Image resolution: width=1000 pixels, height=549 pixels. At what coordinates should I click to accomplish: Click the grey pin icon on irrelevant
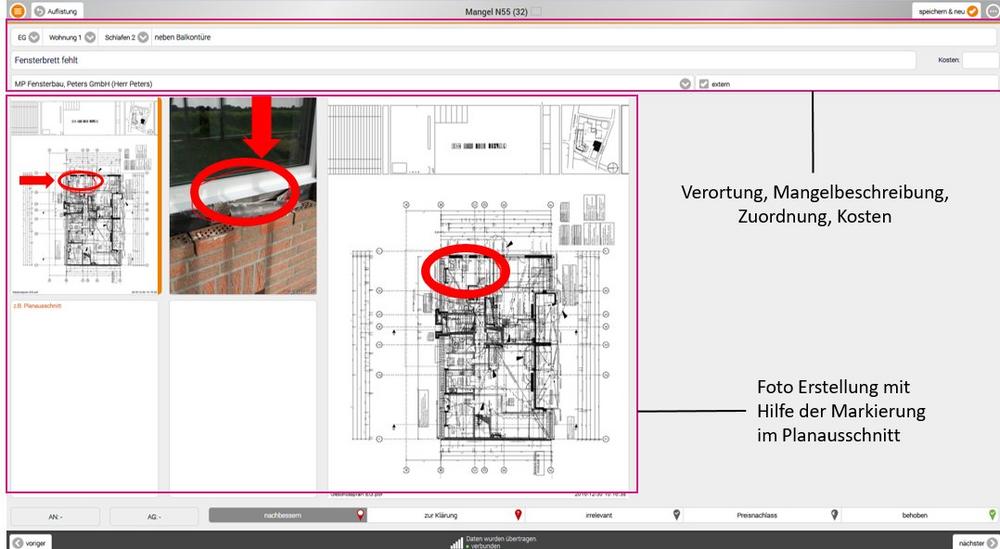[676, 515]
